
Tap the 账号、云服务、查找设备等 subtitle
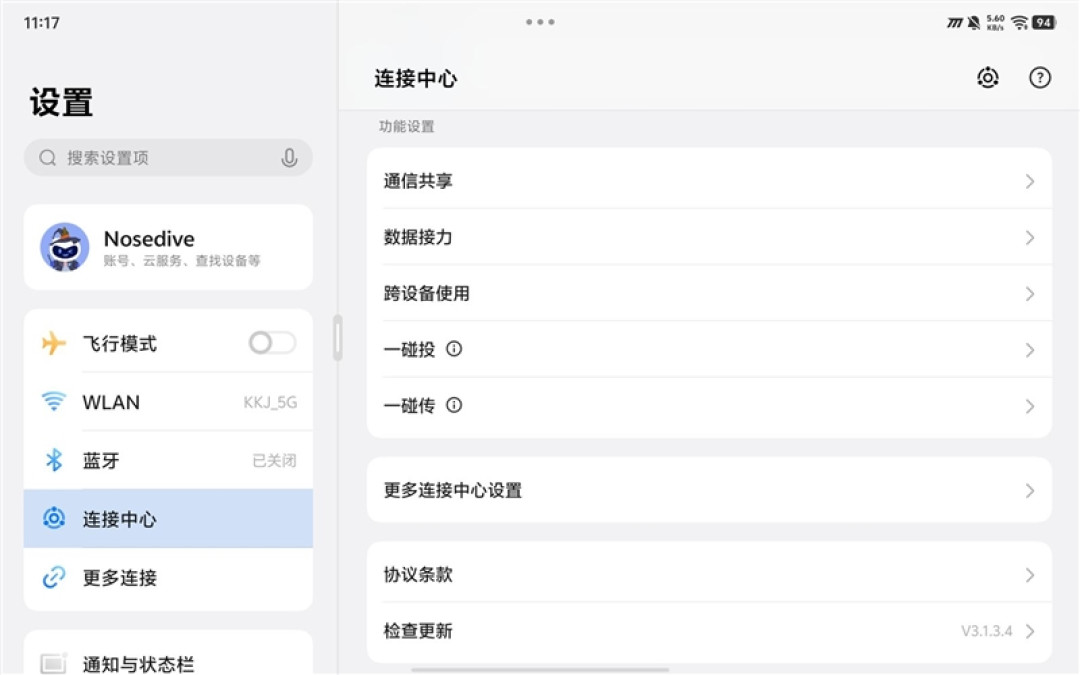point(182,260)
